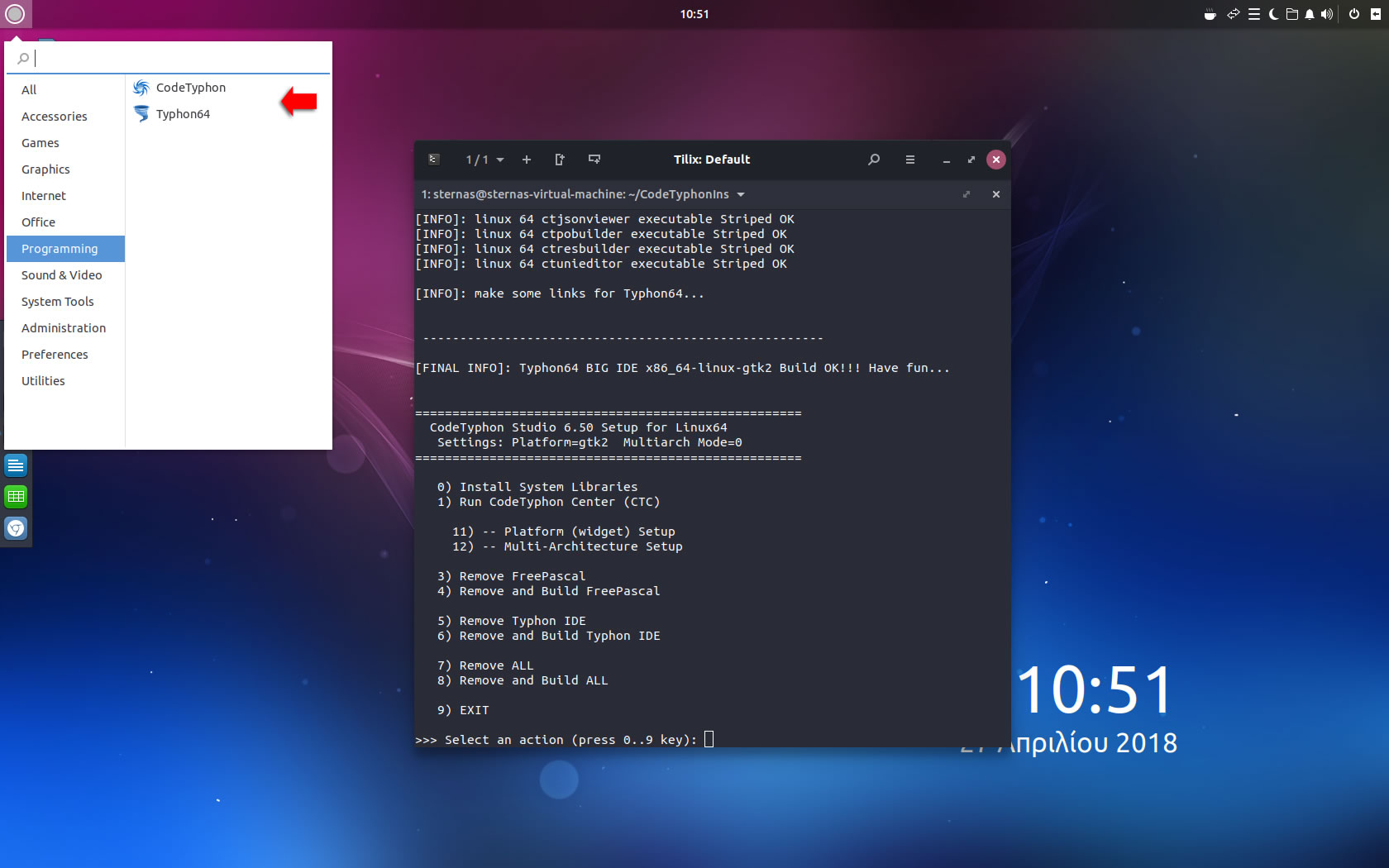Viewport: 1389px width, 868px height.
Task: Maximize the terminal pane in Tilix
Action: [966, 194]
